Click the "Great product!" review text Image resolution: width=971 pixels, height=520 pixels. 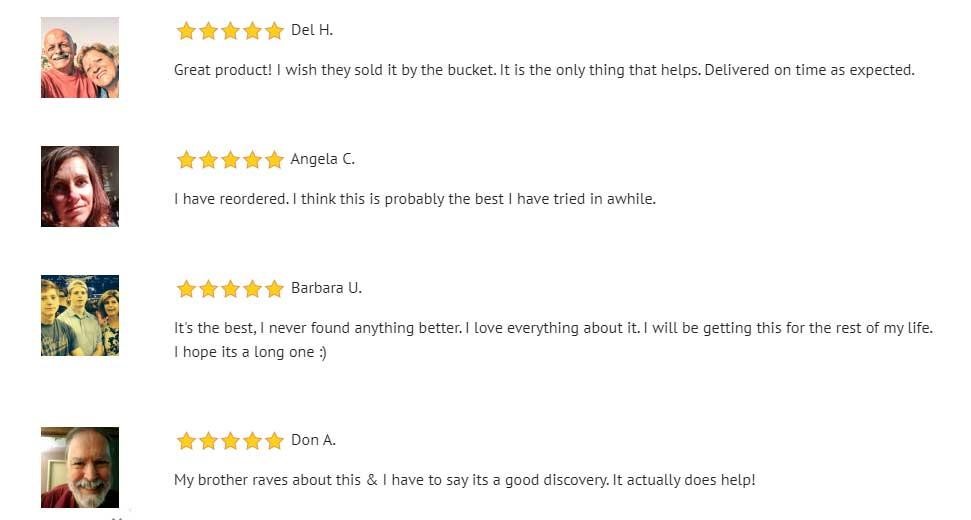pyautogui.click(x=544, y=70)
